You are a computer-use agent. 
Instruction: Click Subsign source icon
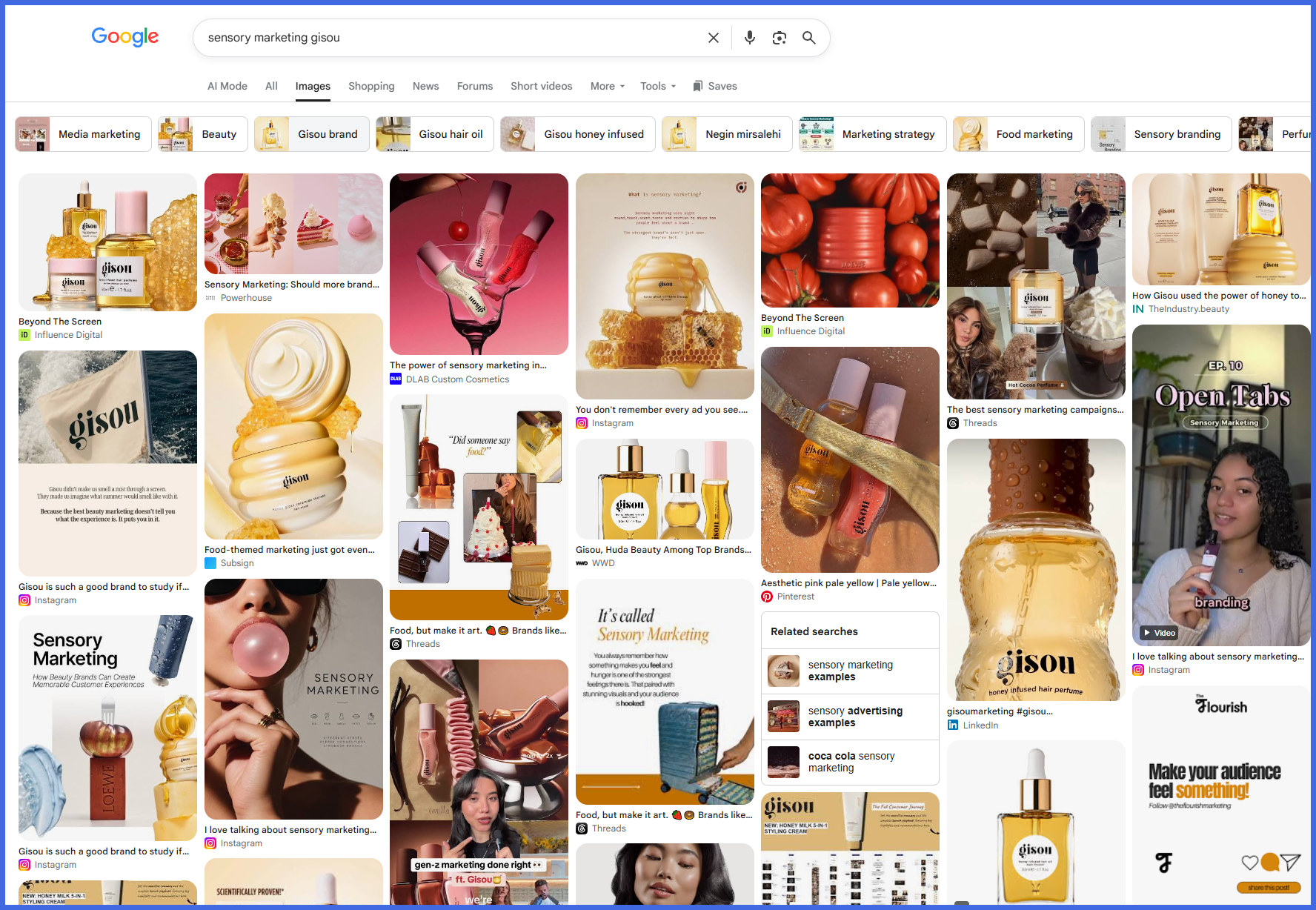[x=210, y=563]
